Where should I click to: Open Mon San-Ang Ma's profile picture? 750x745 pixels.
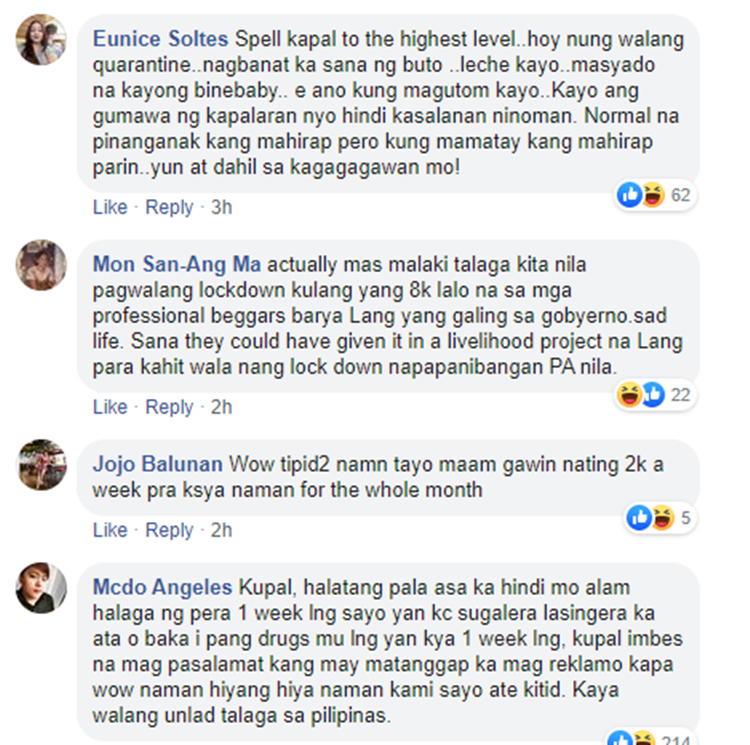tap(41, 265)
